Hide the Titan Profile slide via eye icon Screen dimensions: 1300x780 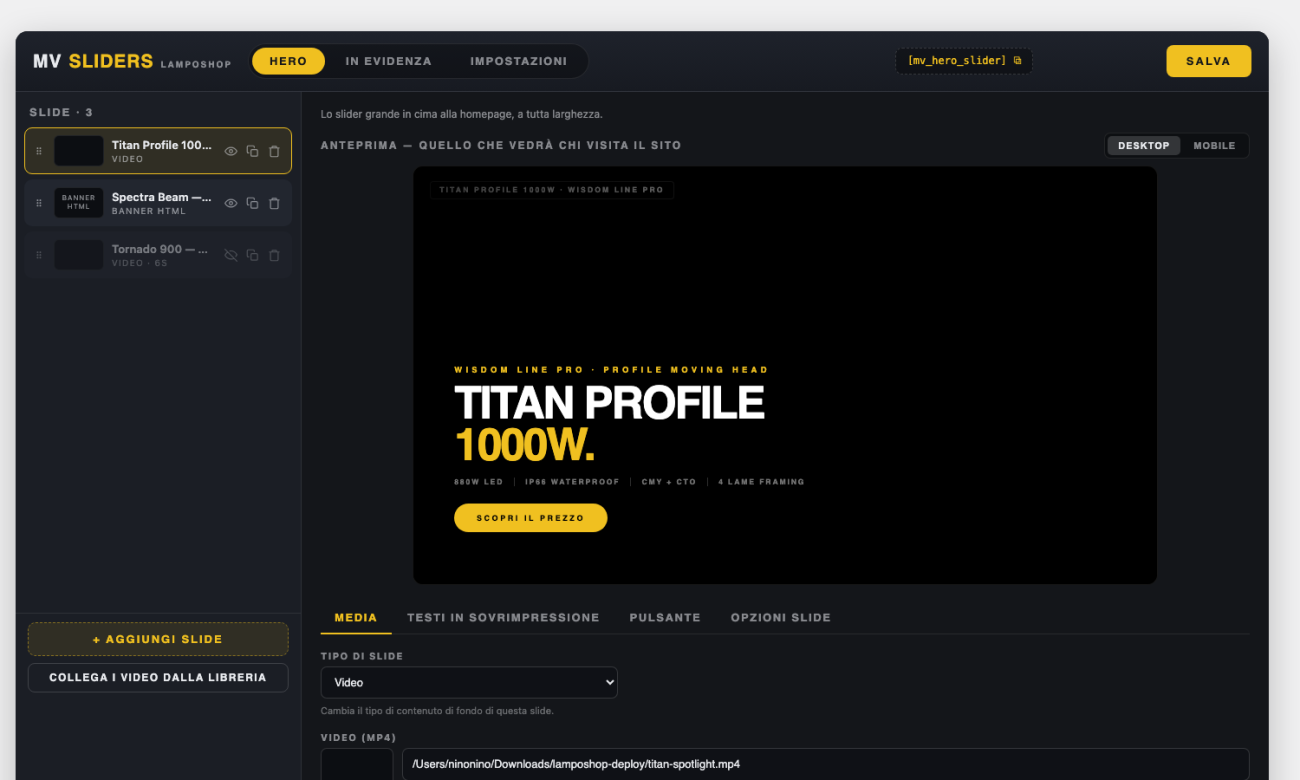(x=231, y=151)
